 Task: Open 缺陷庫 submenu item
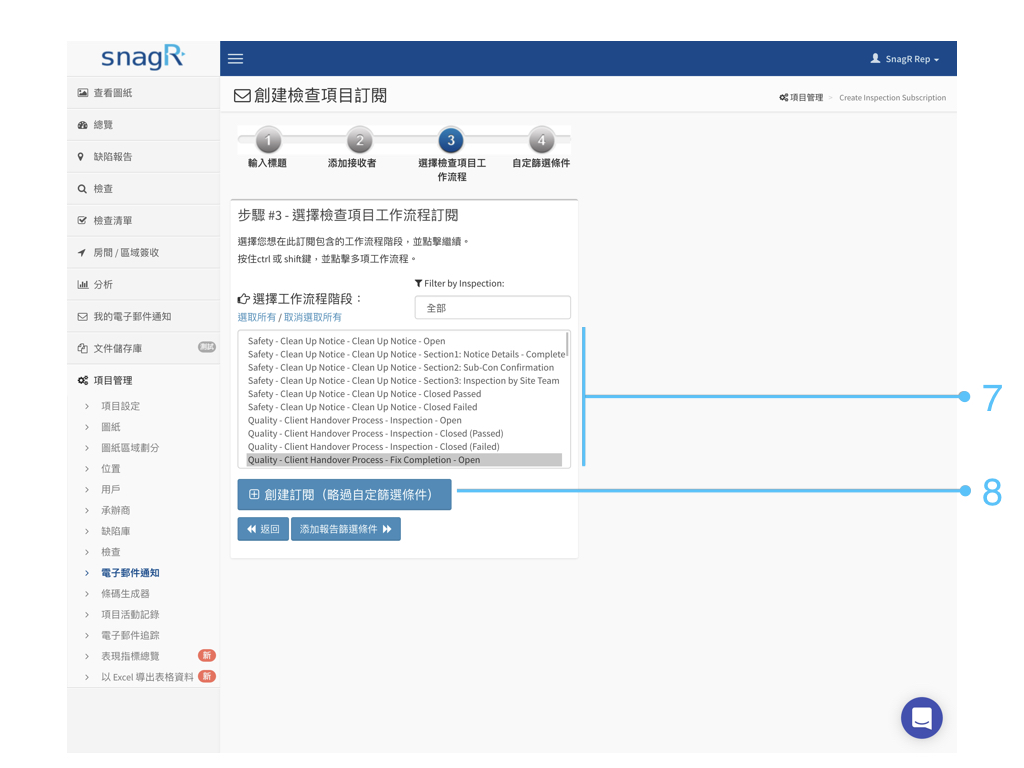click(116, 532)
